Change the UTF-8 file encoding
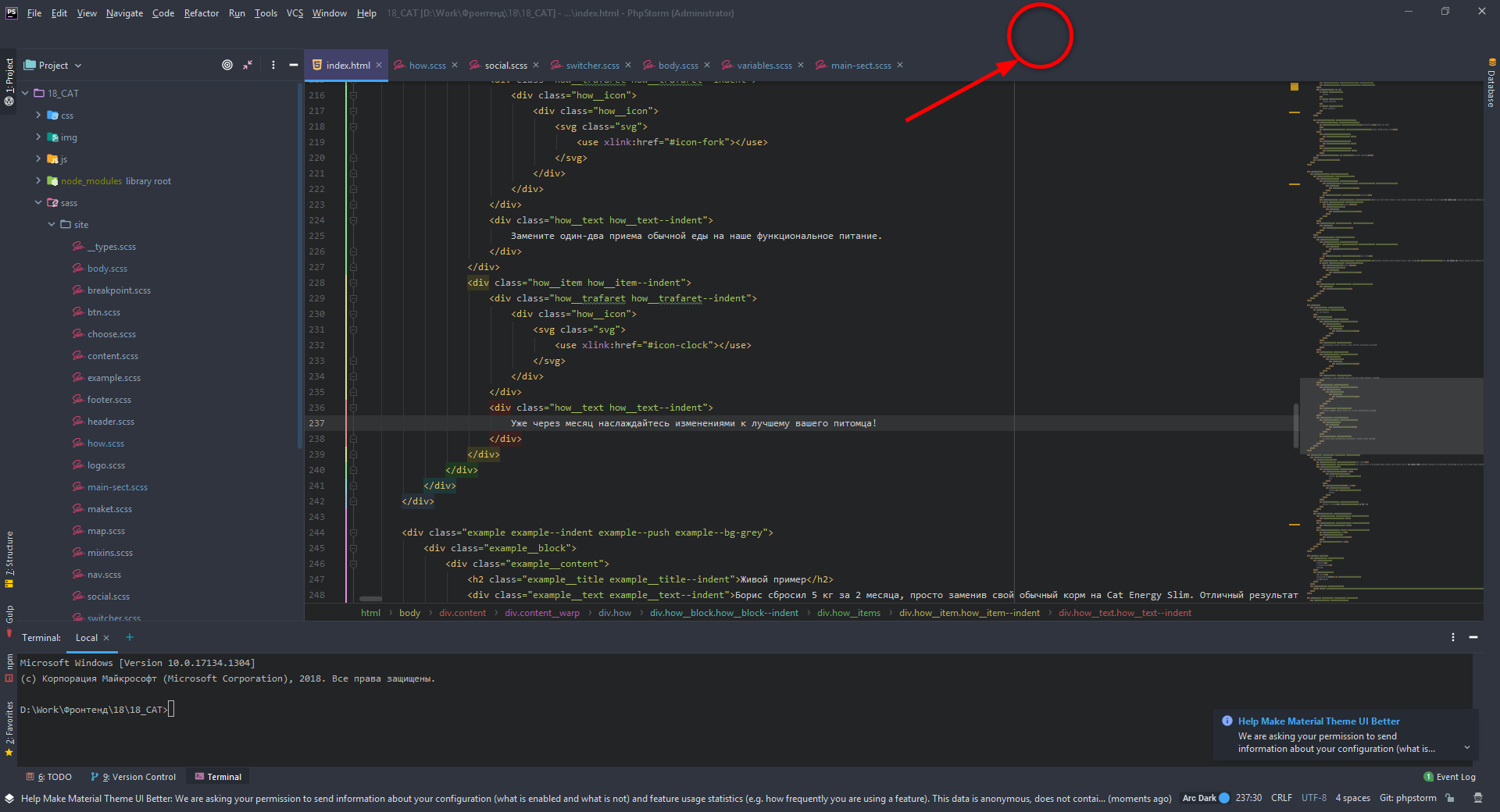This screenshot has width=1500, height=812. click(x=1314, y=798)
